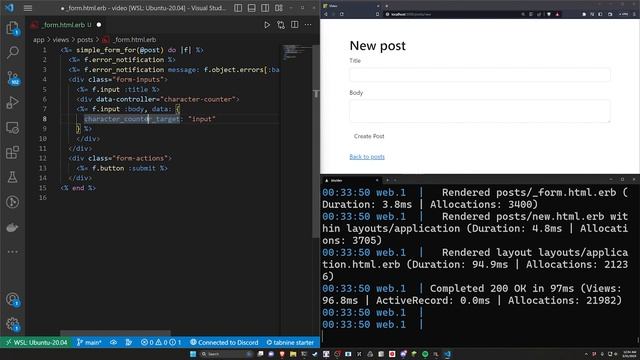640x360 pixels.
Task: Reload the browser page
Action: (x=342, y=14)
